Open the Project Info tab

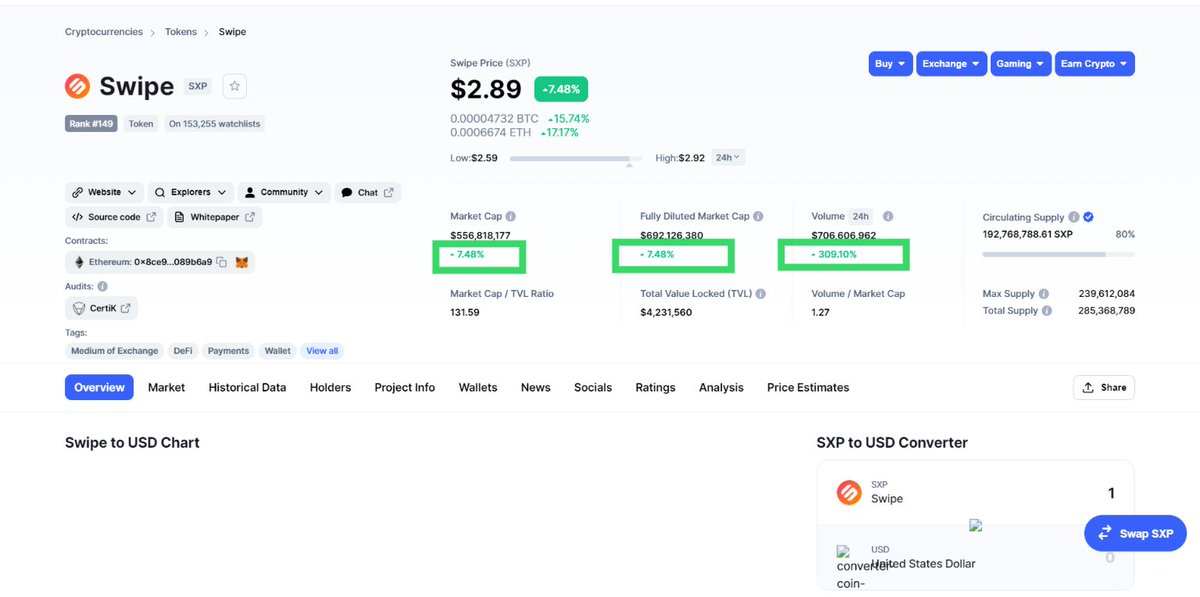point(404,388)
